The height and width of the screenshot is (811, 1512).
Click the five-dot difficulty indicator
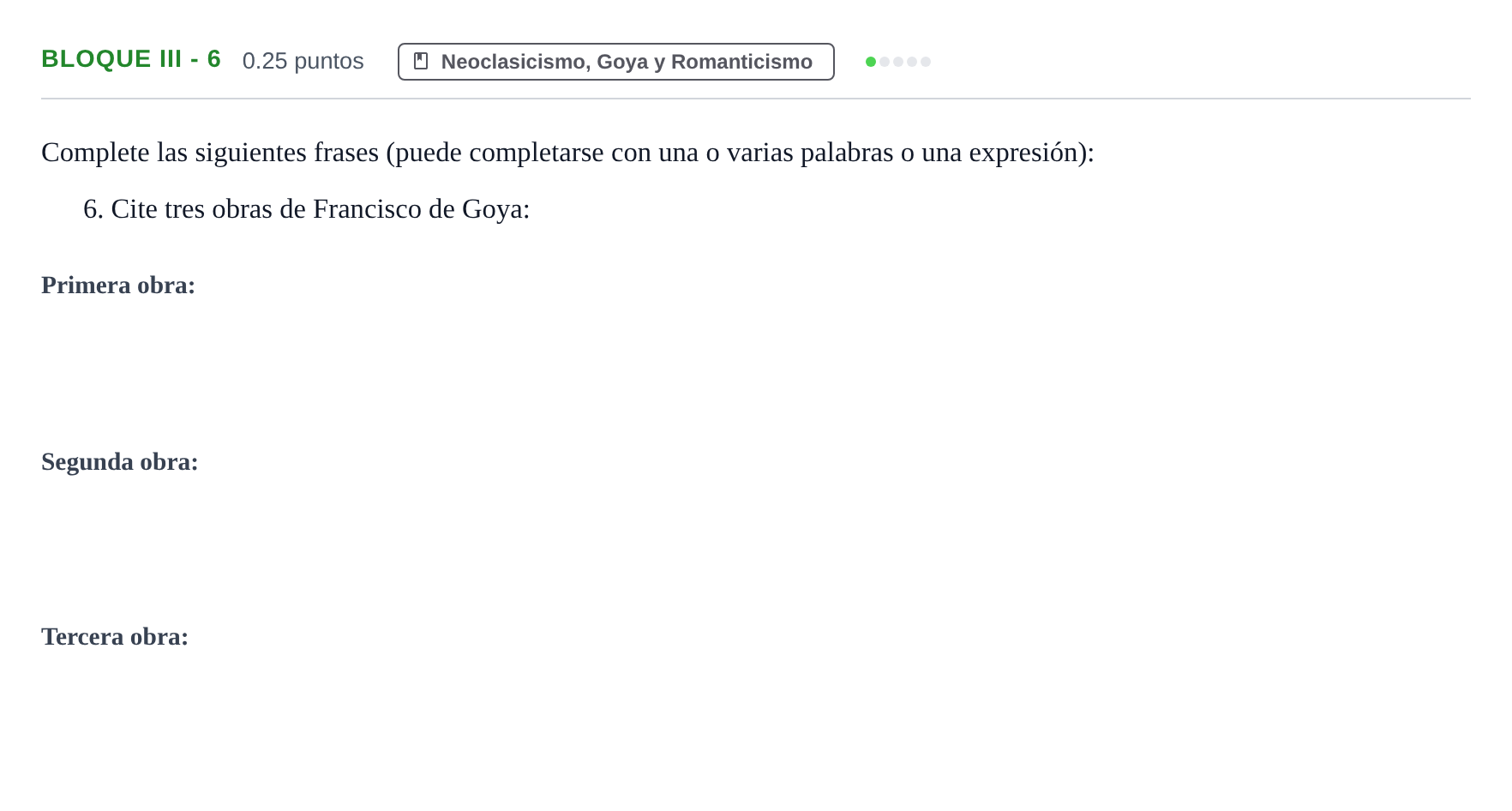point(898,62)
